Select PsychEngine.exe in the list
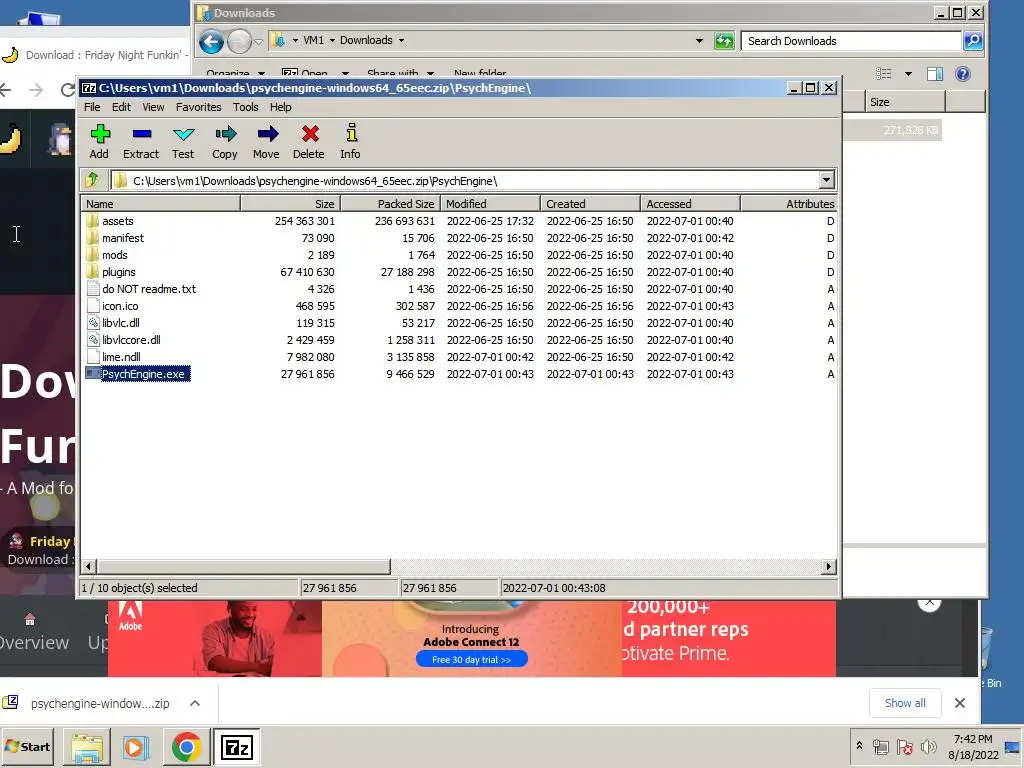This screenshot has width=1024, height=768. [143, 374]
